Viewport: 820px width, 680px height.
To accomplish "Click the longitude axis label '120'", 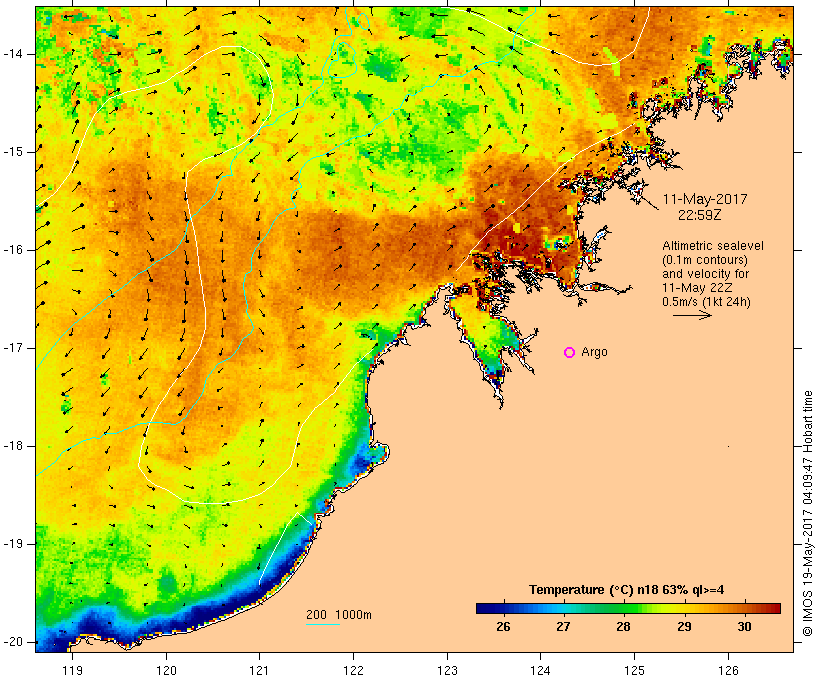I will point(166,671).
